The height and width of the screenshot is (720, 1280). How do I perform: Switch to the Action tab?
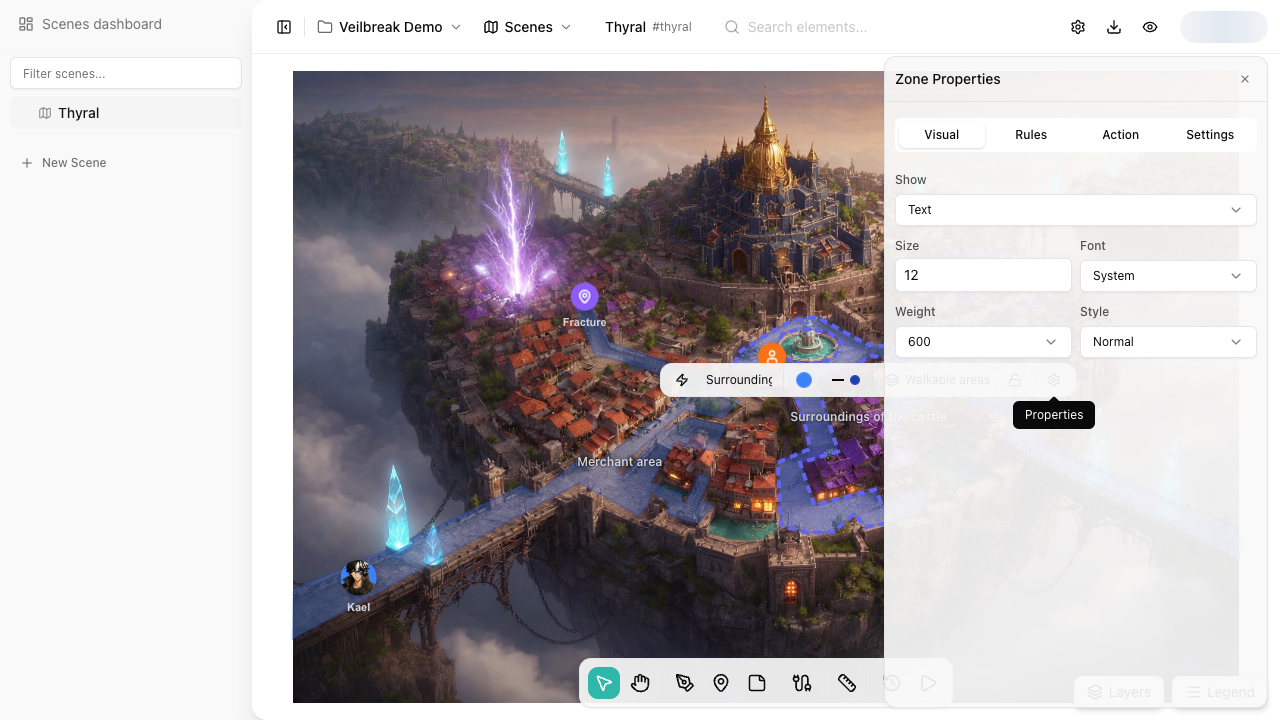coord(1120,135)
